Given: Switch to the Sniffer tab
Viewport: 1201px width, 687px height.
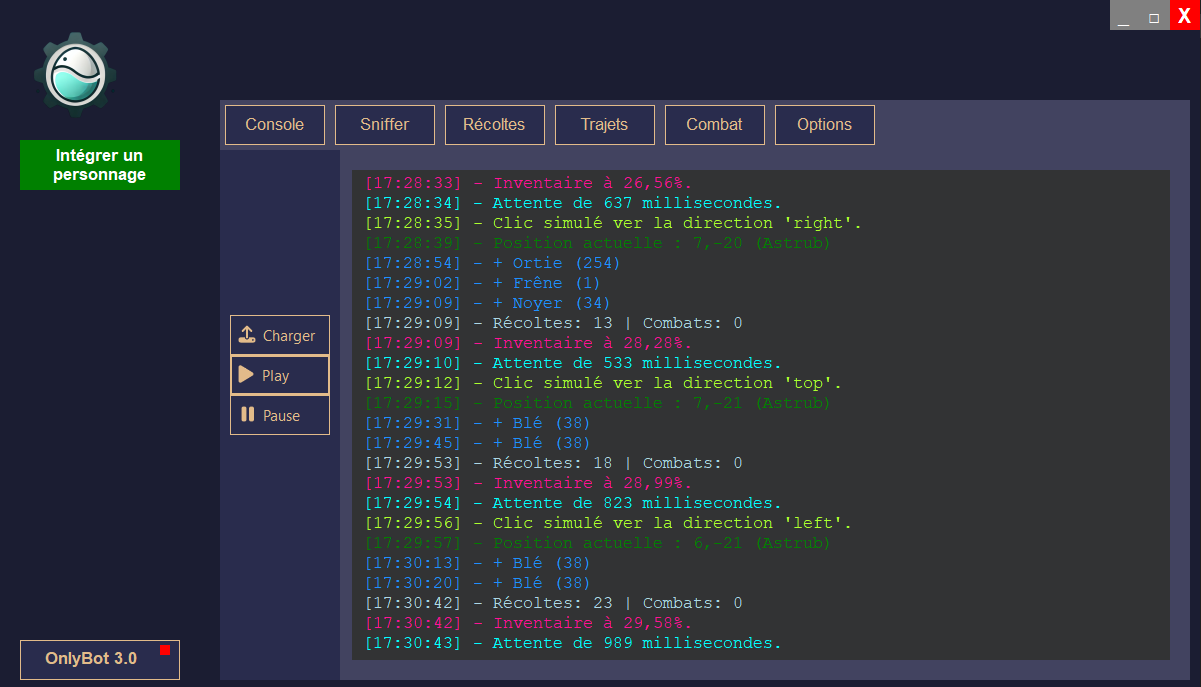Looking at the screenshot, I should 385,125.
